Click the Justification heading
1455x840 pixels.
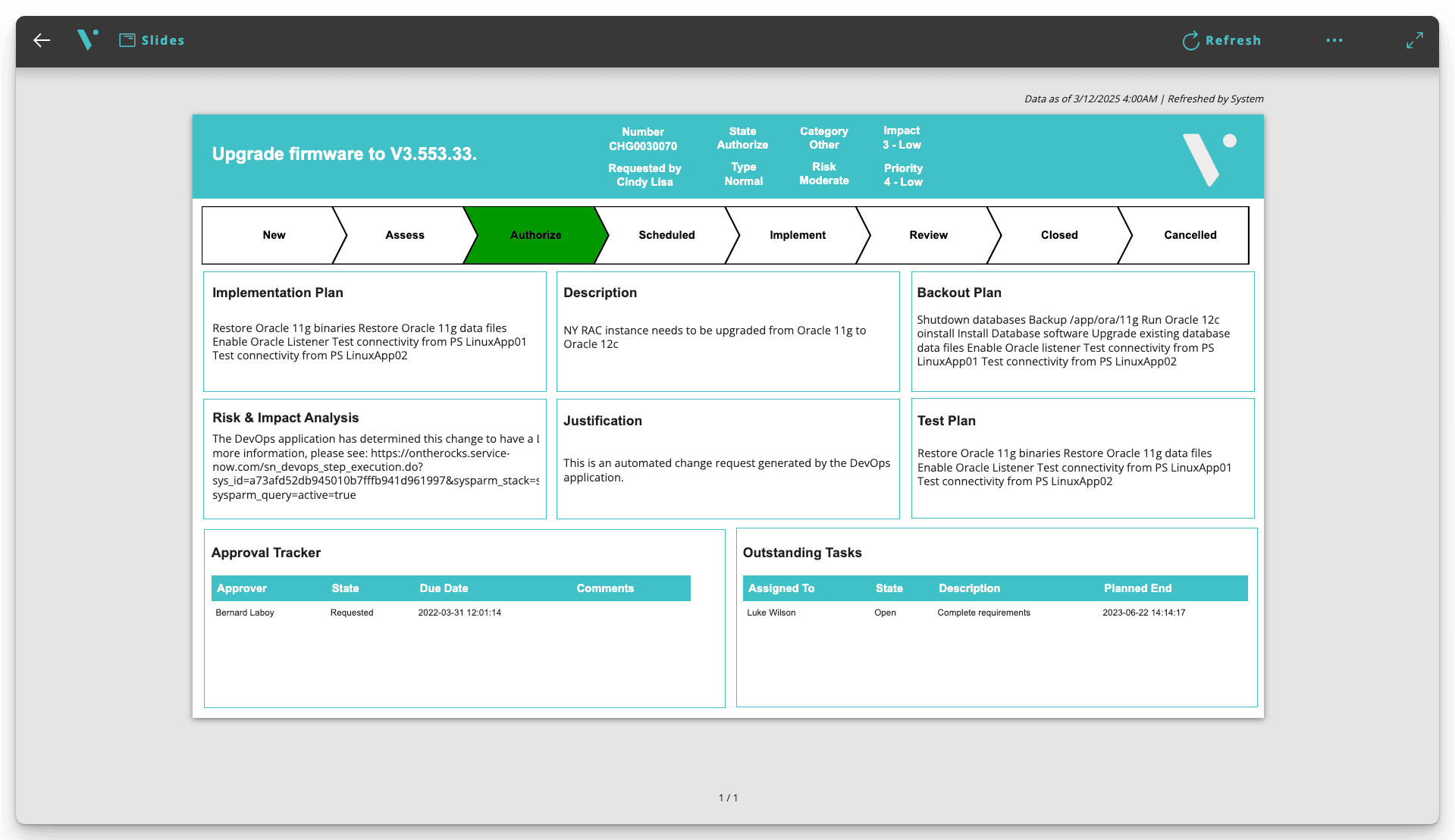tap(602, 421)
